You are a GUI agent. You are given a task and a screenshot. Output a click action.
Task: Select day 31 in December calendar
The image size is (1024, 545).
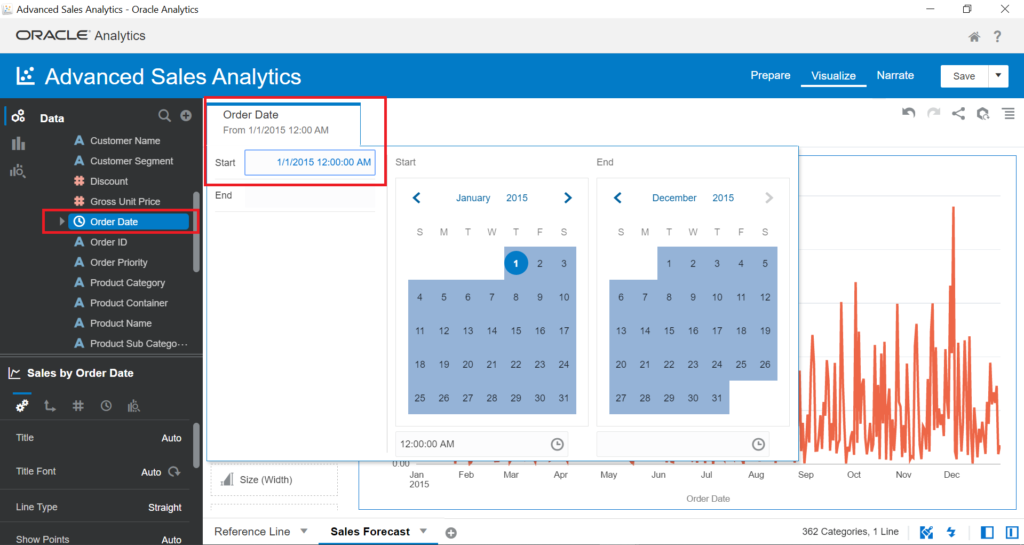(x=717, y=397)
